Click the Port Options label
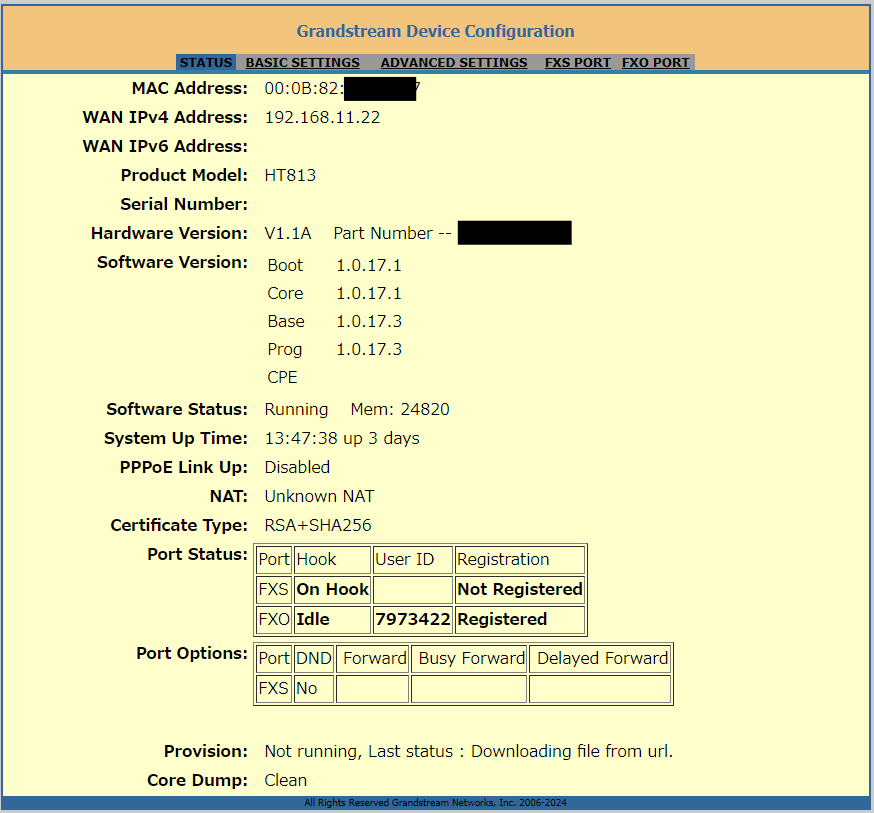Screen dimensions: 874x813 tap(192, 654)
